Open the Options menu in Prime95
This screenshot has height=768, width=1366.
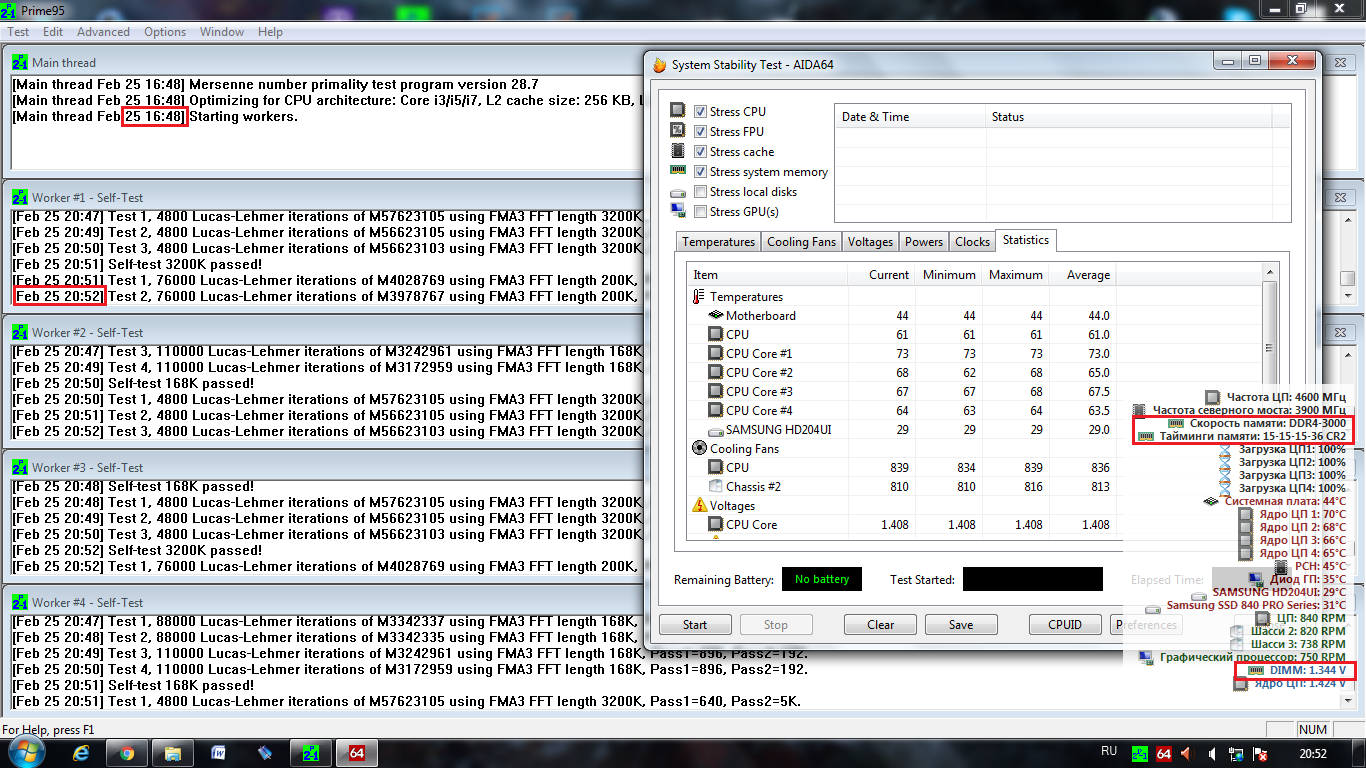point(165,32)
